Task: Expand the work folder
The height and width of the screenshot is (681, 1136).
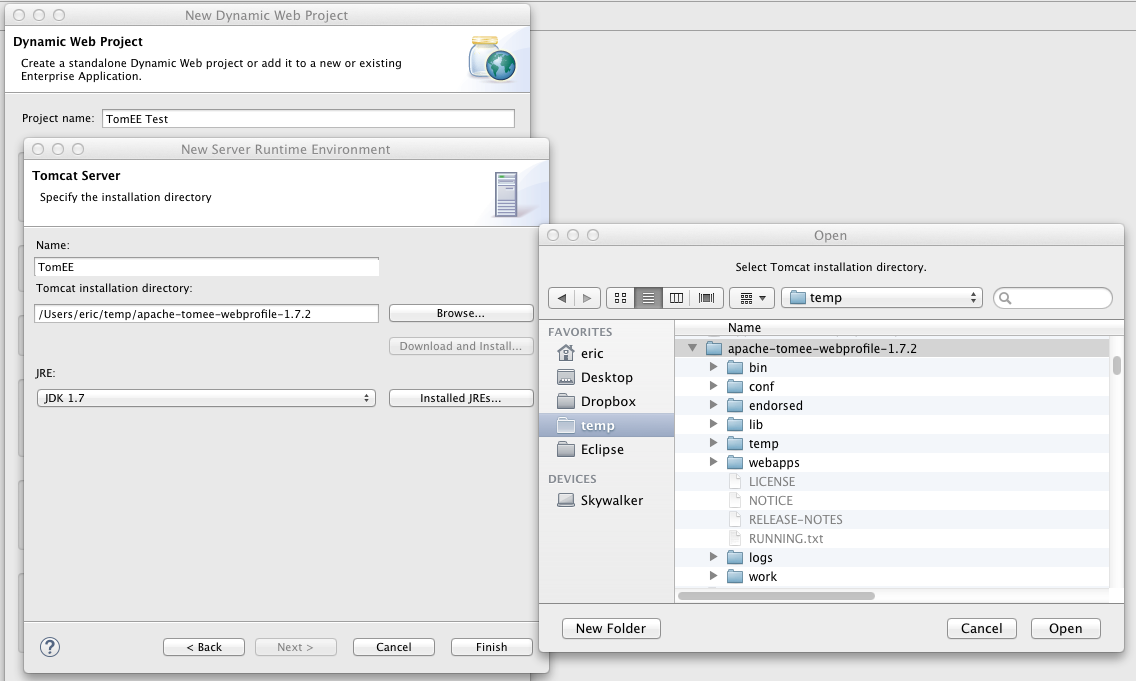Action: pos(714,576)
